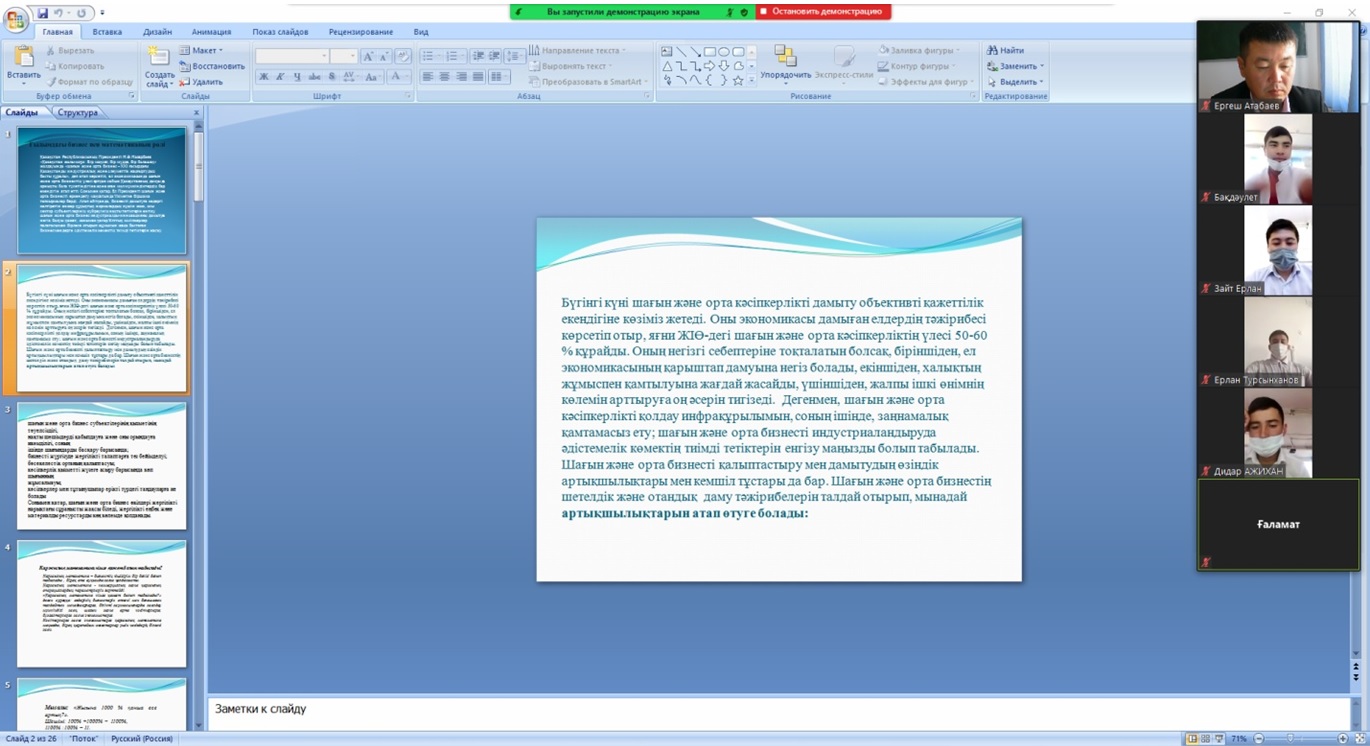Open Заливка фигуры shape fill
The height and width of the screenshot is (746, 1370).
coord(917,50)
